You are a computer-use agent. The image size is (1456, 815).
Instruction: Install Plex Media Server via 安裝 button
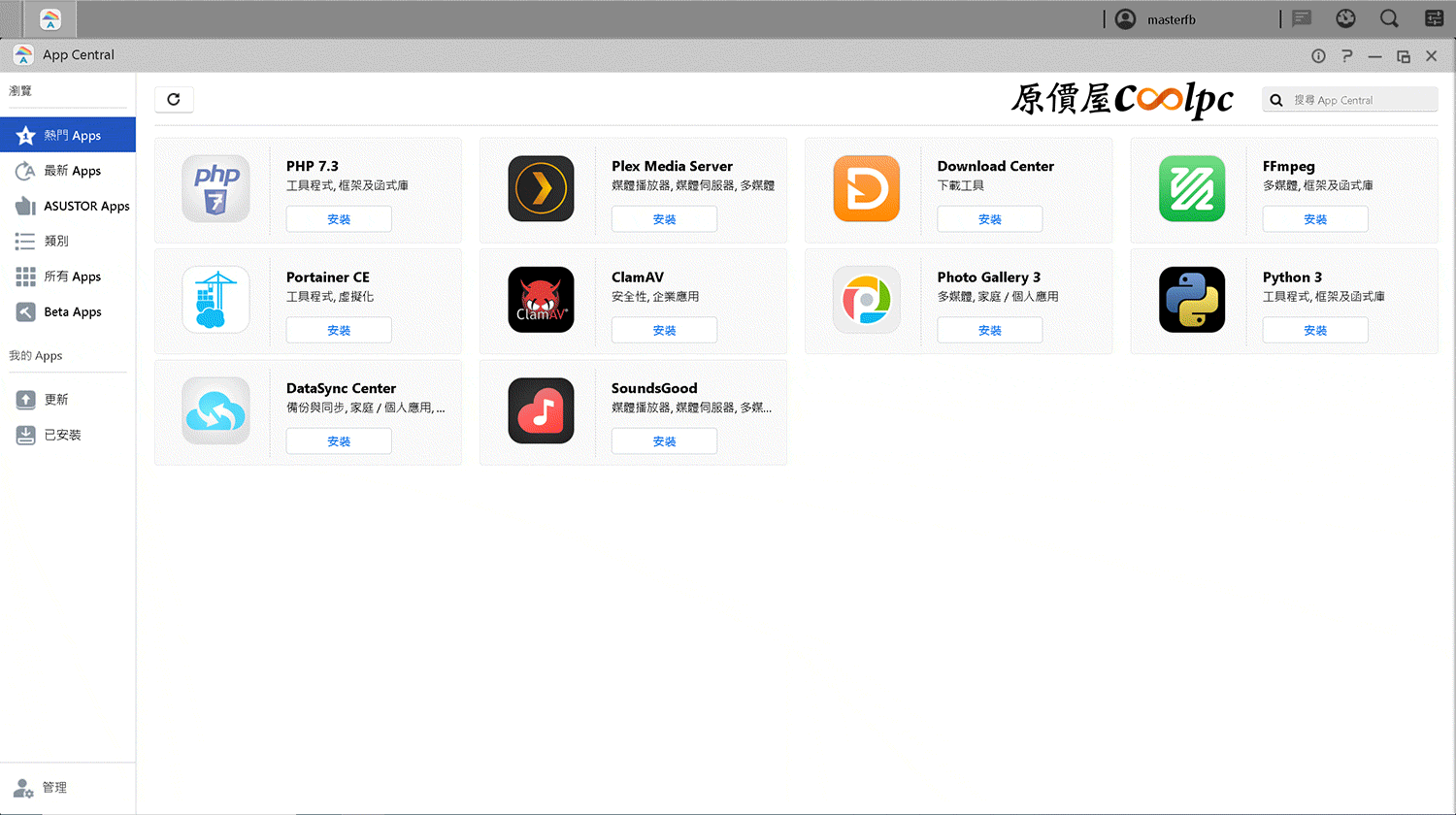click(664, 219)
